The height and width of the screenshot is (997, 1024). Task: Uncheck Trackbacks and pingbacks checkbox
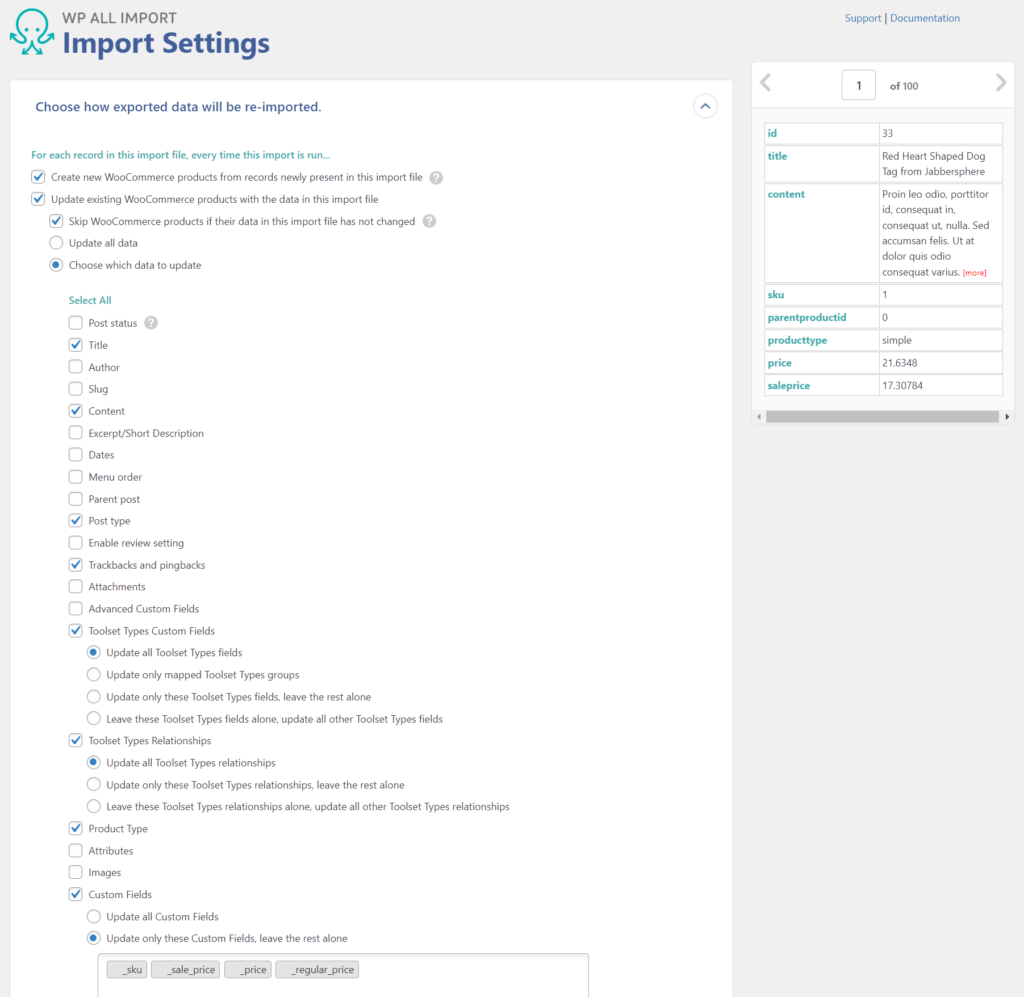pos(76,565)
